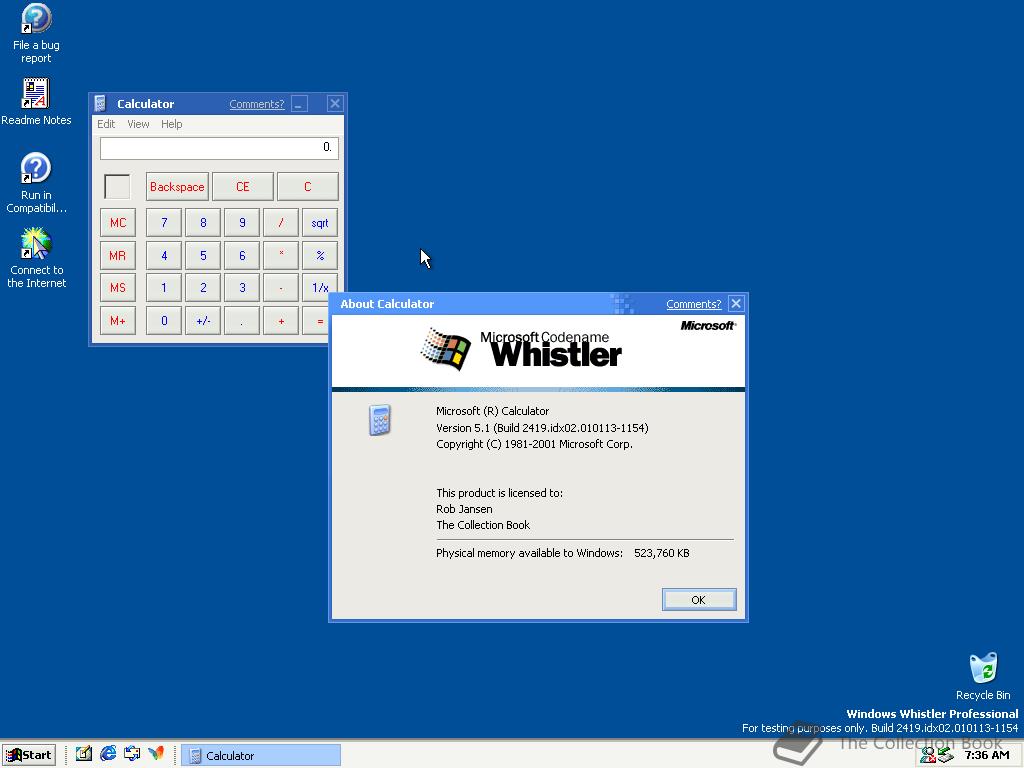Image resolution: width=1024 pixels, height=768 pixels.
Task: Click the MR memory recall button
Action: pos(118,255)
